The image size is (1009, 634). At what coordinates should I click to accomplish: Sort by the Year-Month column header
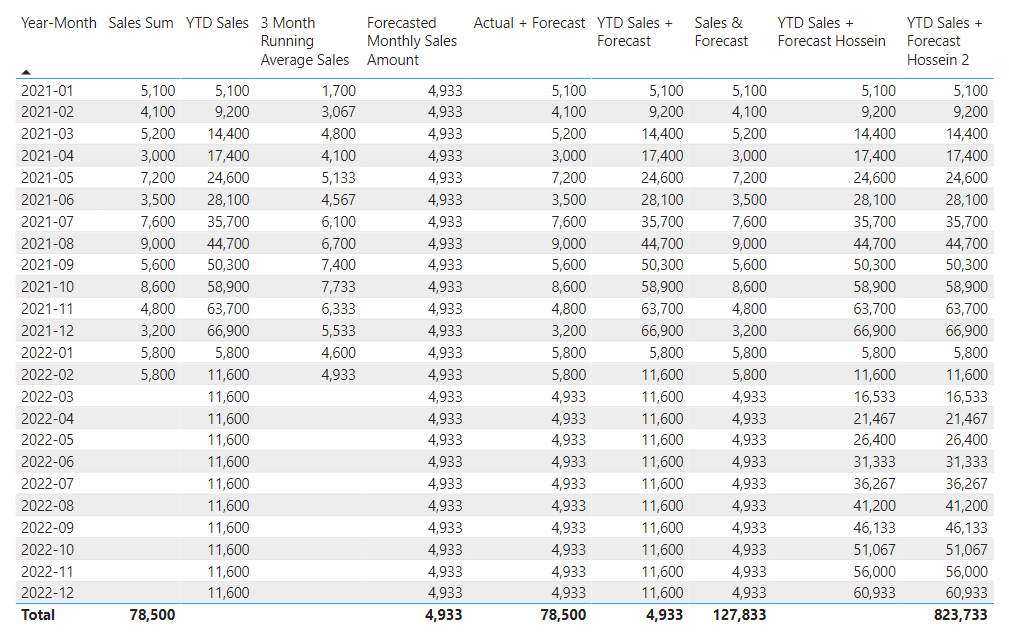coord(59,23)
